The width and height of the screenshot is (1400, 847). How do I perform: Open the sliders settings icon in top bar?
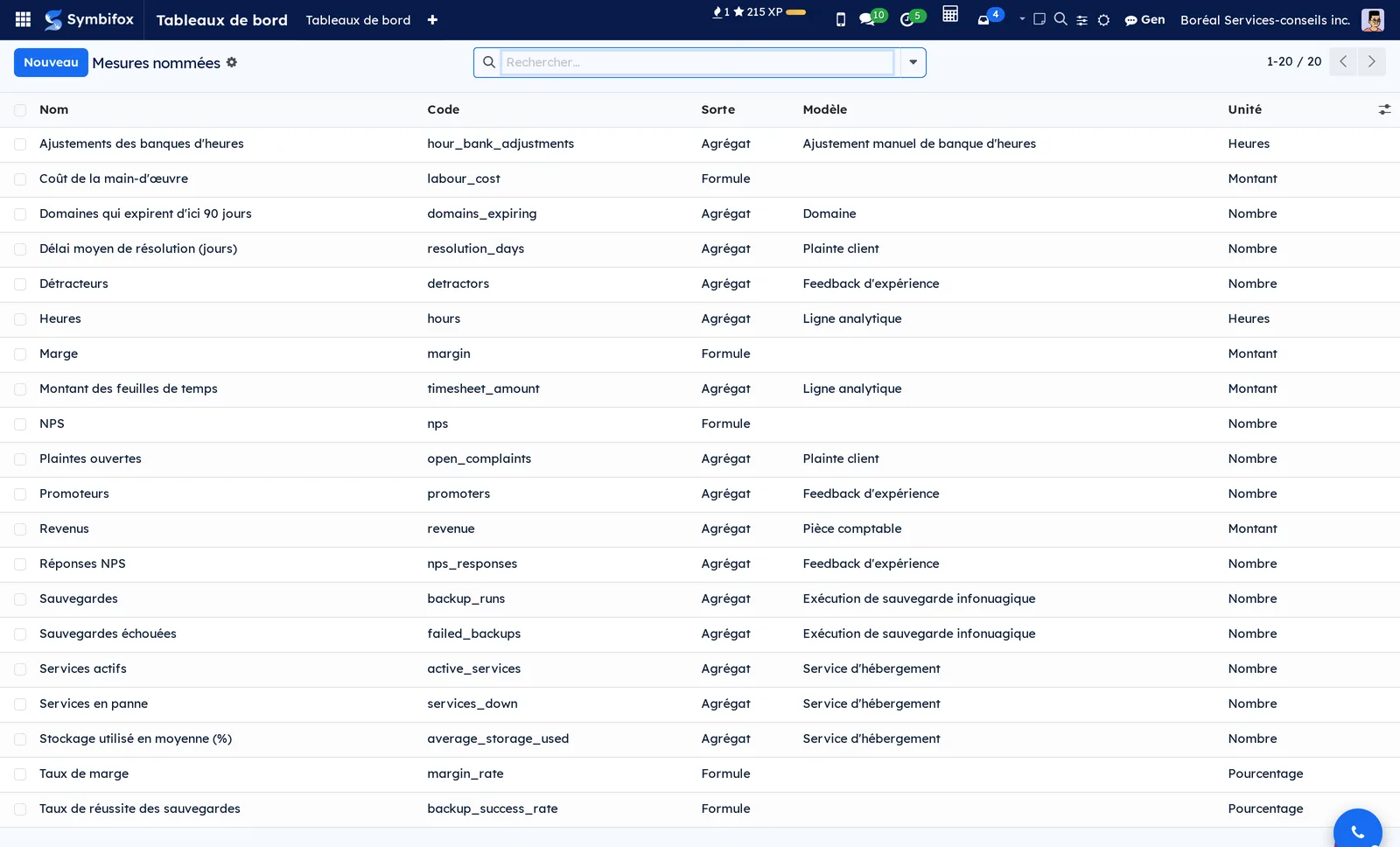1082,20
